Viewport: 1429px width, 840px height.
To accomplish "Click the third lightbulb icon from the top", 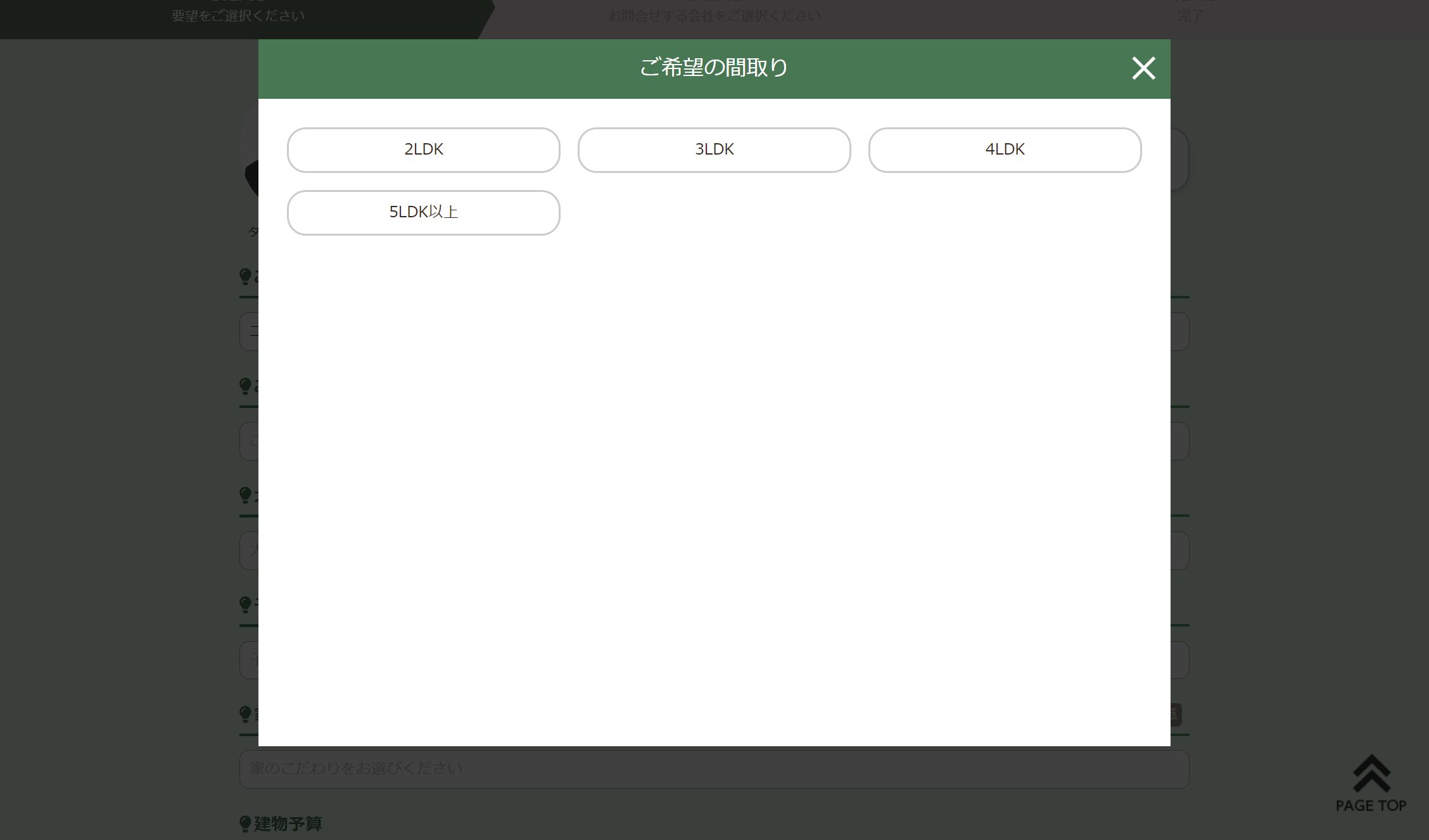I will pyautogui.click(x=245, y=495).
